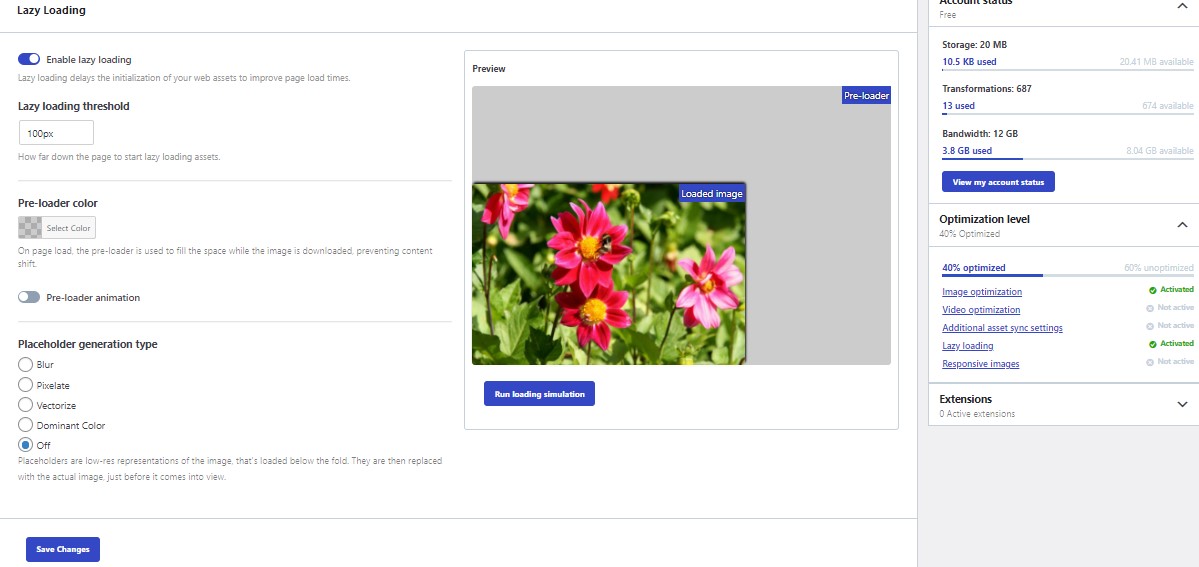Image resolution: width=1199 pixels, height=567 pixels.
Task: Open the Pre-loader Select Color picker
Action: click(57, 227)
